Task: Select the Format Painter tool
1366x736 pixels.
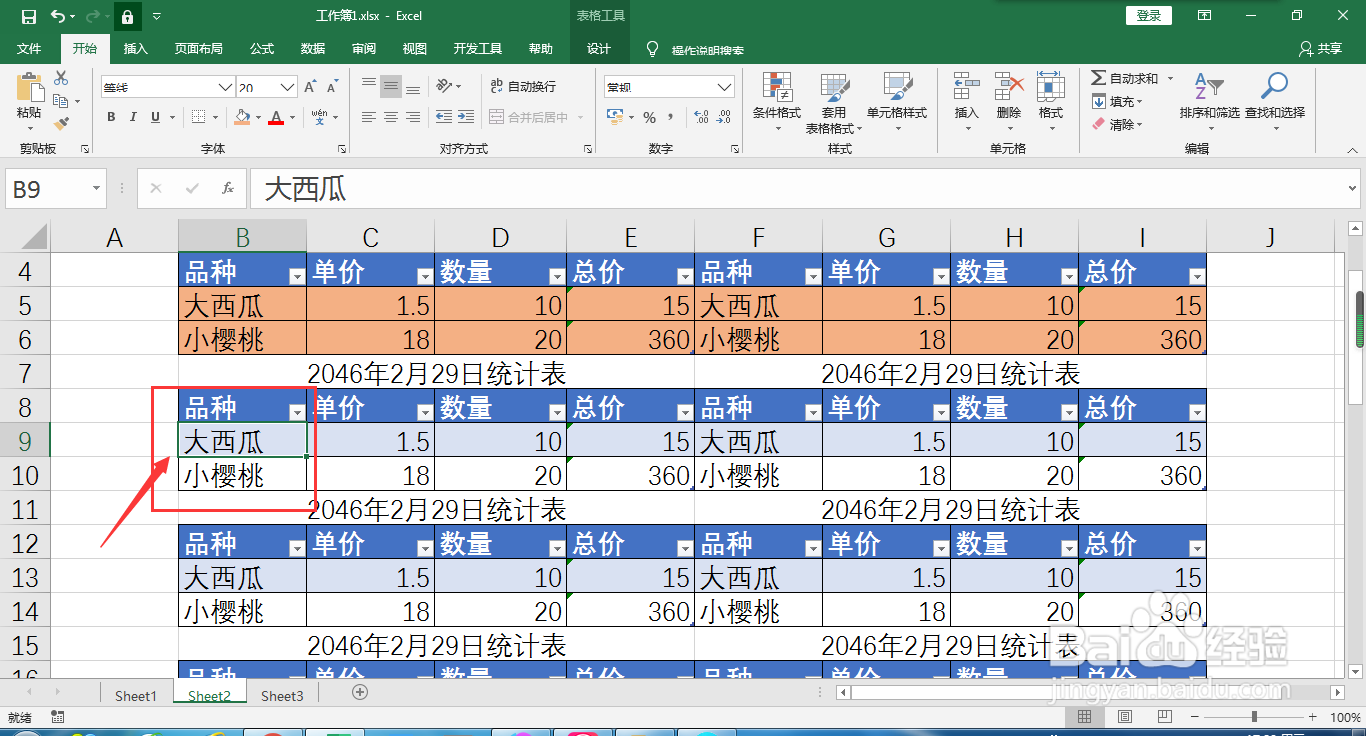Action: [60, 122]
